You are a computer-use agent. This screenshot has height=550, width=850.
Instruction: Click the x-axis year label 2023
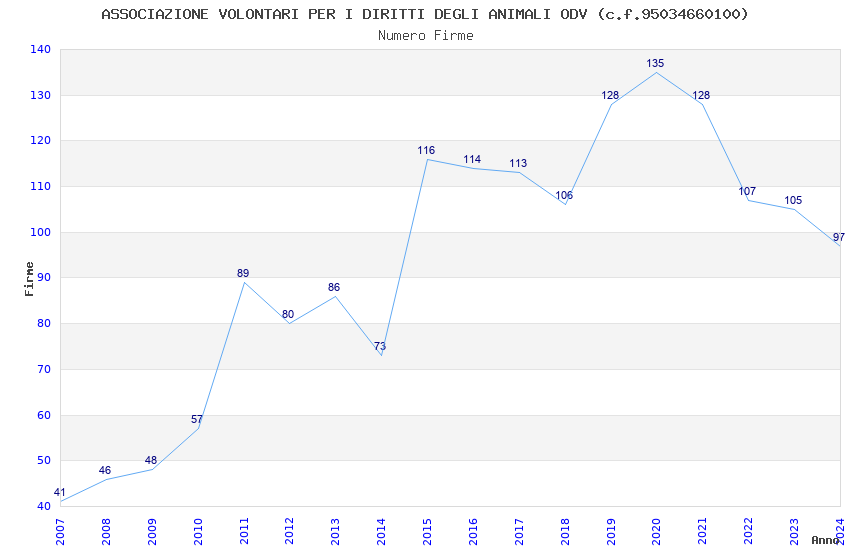794,532
